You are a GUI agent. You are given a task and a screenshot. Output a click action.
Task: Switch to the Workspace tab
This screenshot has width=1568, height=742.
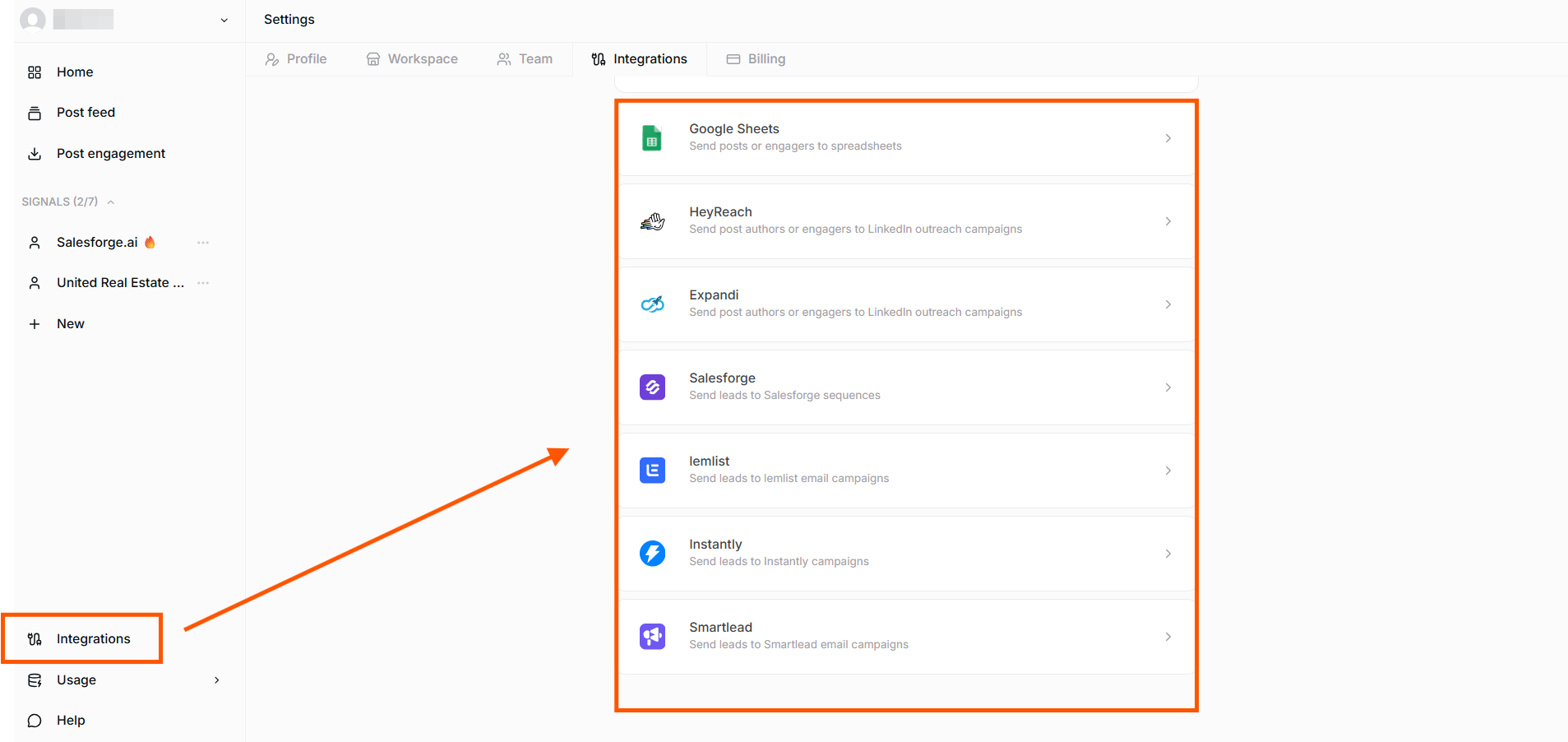pos(412,59)
